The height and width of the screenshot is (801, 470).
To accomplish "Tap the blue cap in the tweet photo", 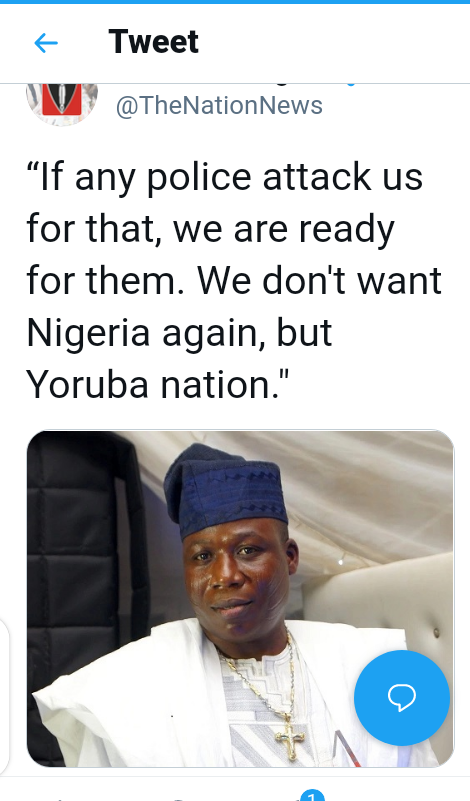I will 225,489.
